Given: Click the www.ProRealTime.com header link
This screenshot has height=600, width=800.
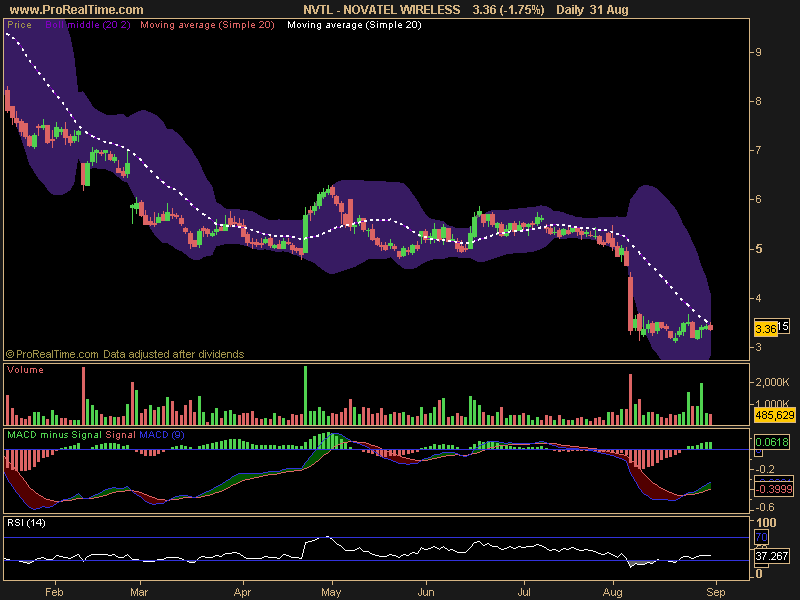Looking at the screenshot, I should [77, 10].
